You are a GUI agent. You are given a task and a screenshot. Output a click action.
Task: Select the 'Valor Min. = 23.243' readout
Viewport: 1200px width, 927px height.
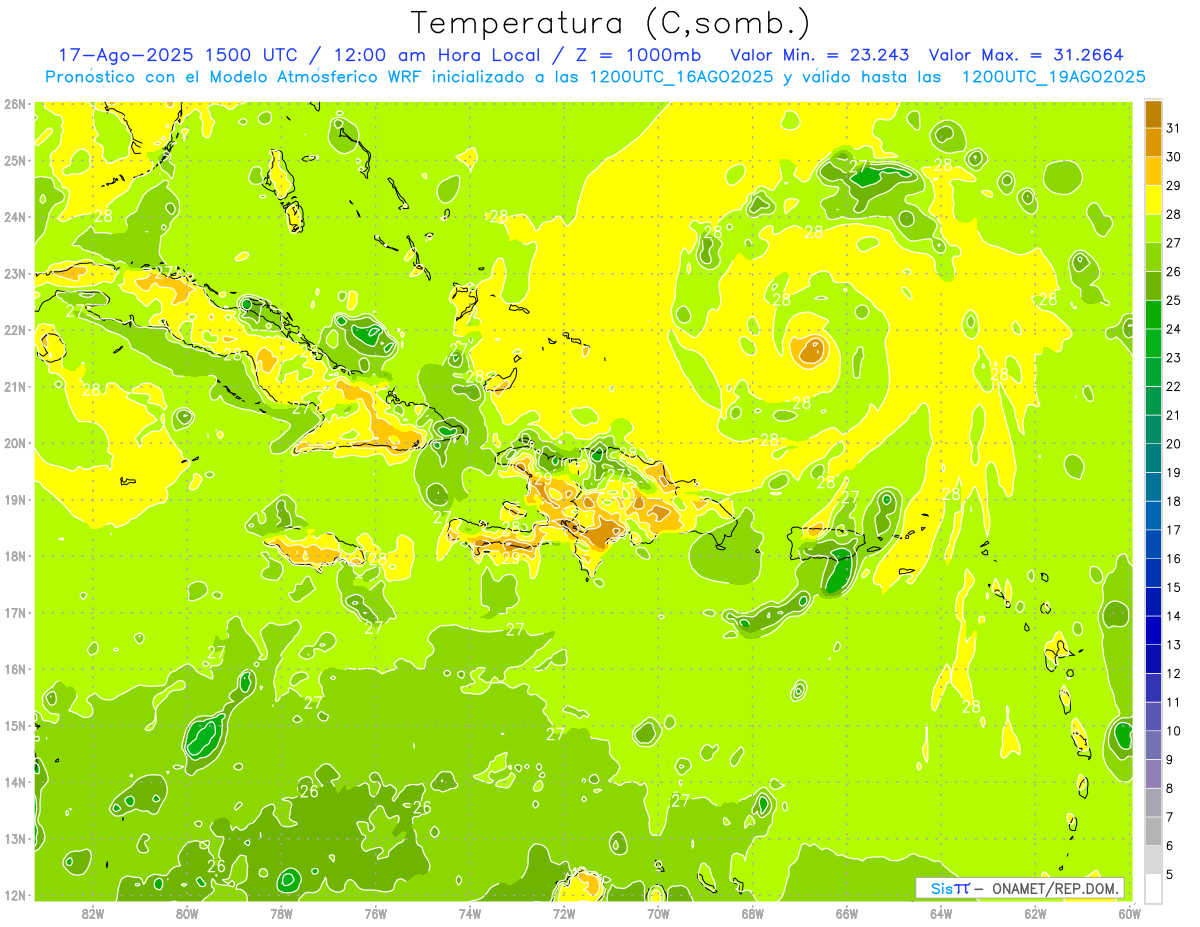pos(820,55)
